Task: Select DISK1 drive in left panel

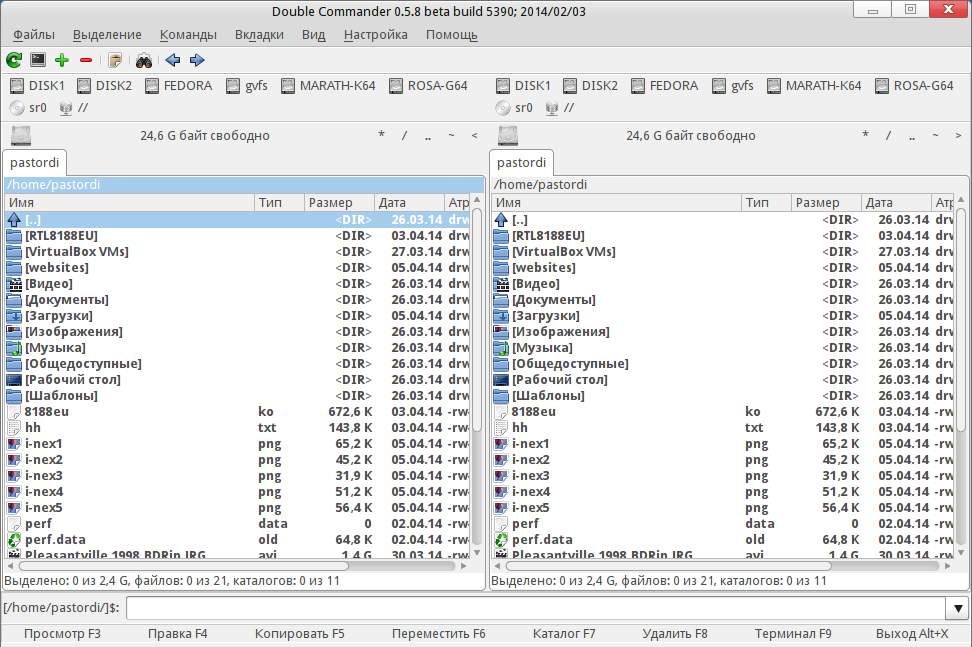Action: coord(38,86)
